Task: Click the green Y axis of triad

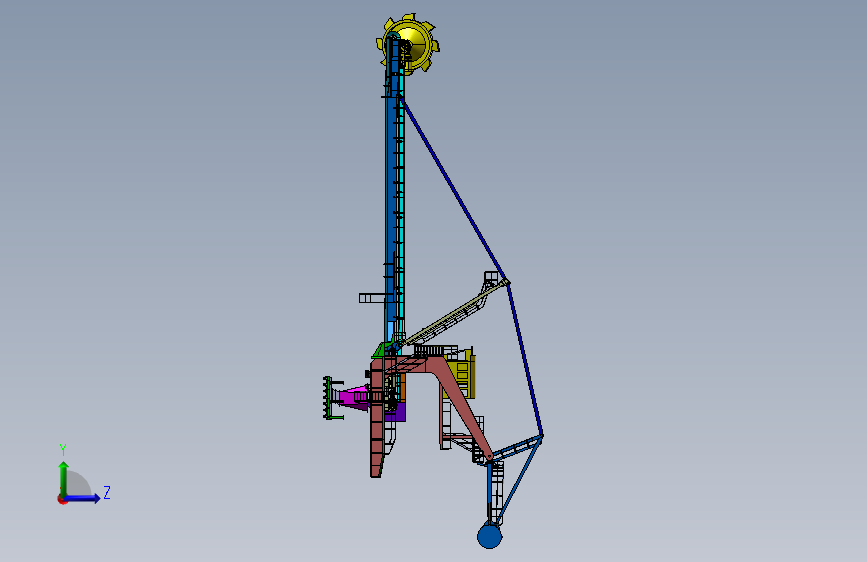Action: (64, 479)
